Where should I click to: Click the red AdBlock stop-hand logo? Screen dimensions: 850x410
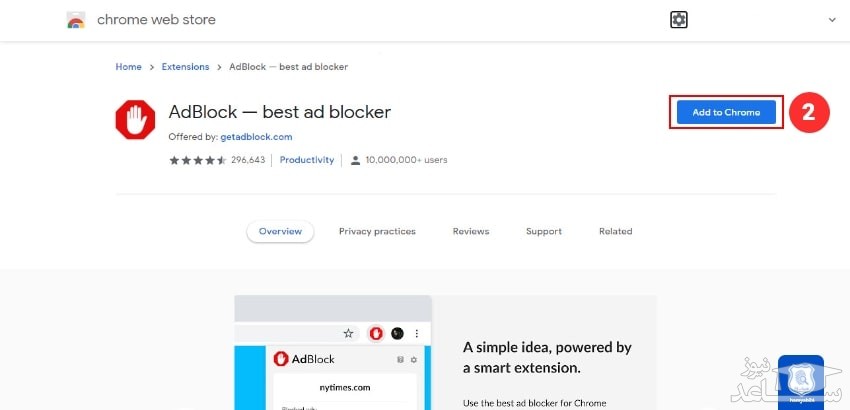coord(135,121)
